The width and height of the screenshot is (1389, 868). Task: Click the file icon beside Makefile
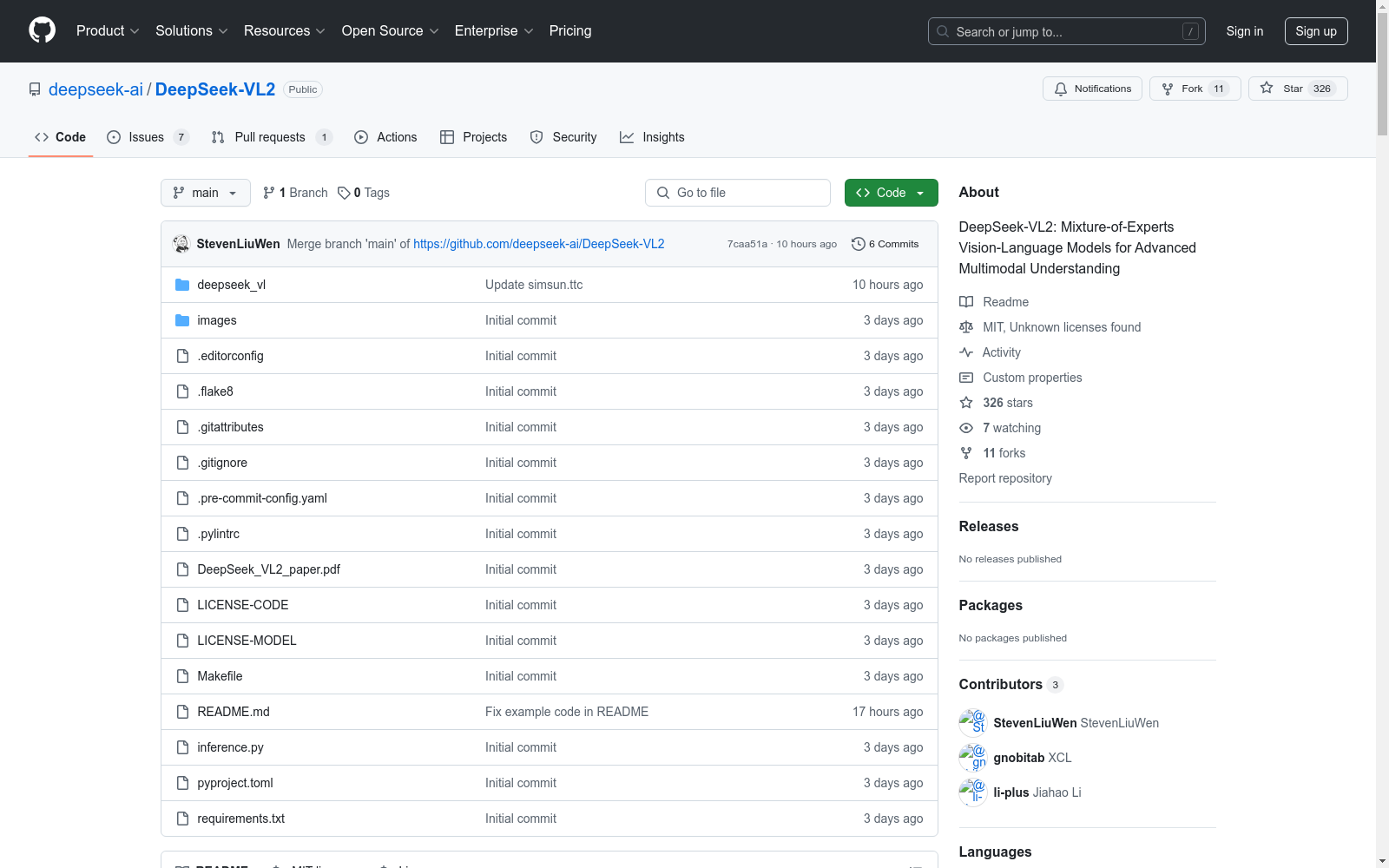click(x=182, y=676)
